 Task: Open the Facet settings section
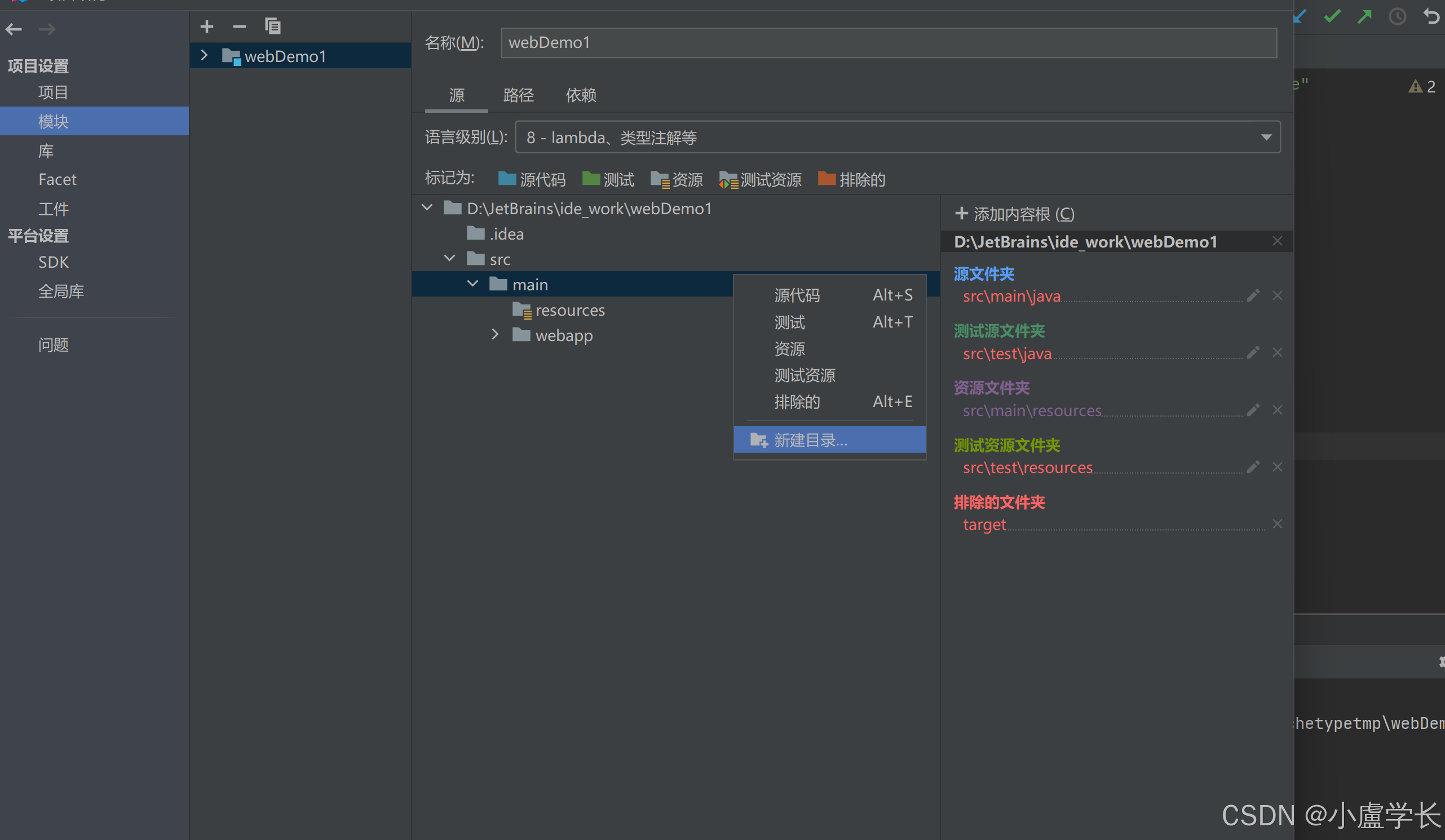click(x=58, y=179)
